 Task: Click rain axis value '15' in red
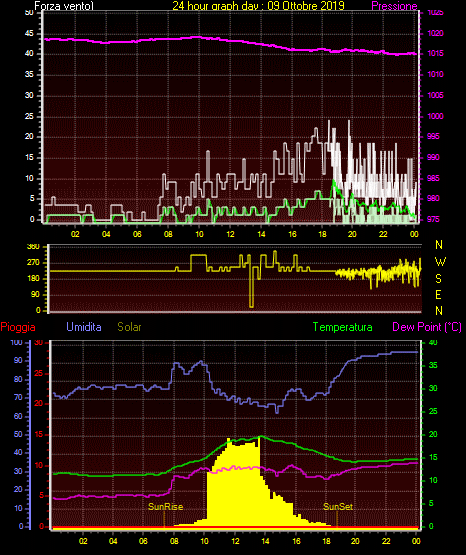pyautogui.click(x=39, y=434)
